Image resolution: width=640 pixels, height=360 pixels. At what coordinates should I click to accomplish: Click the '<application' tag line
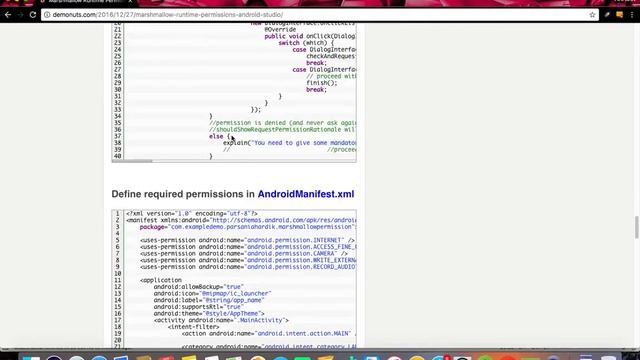pyautogui.click(x=161, y=280)
